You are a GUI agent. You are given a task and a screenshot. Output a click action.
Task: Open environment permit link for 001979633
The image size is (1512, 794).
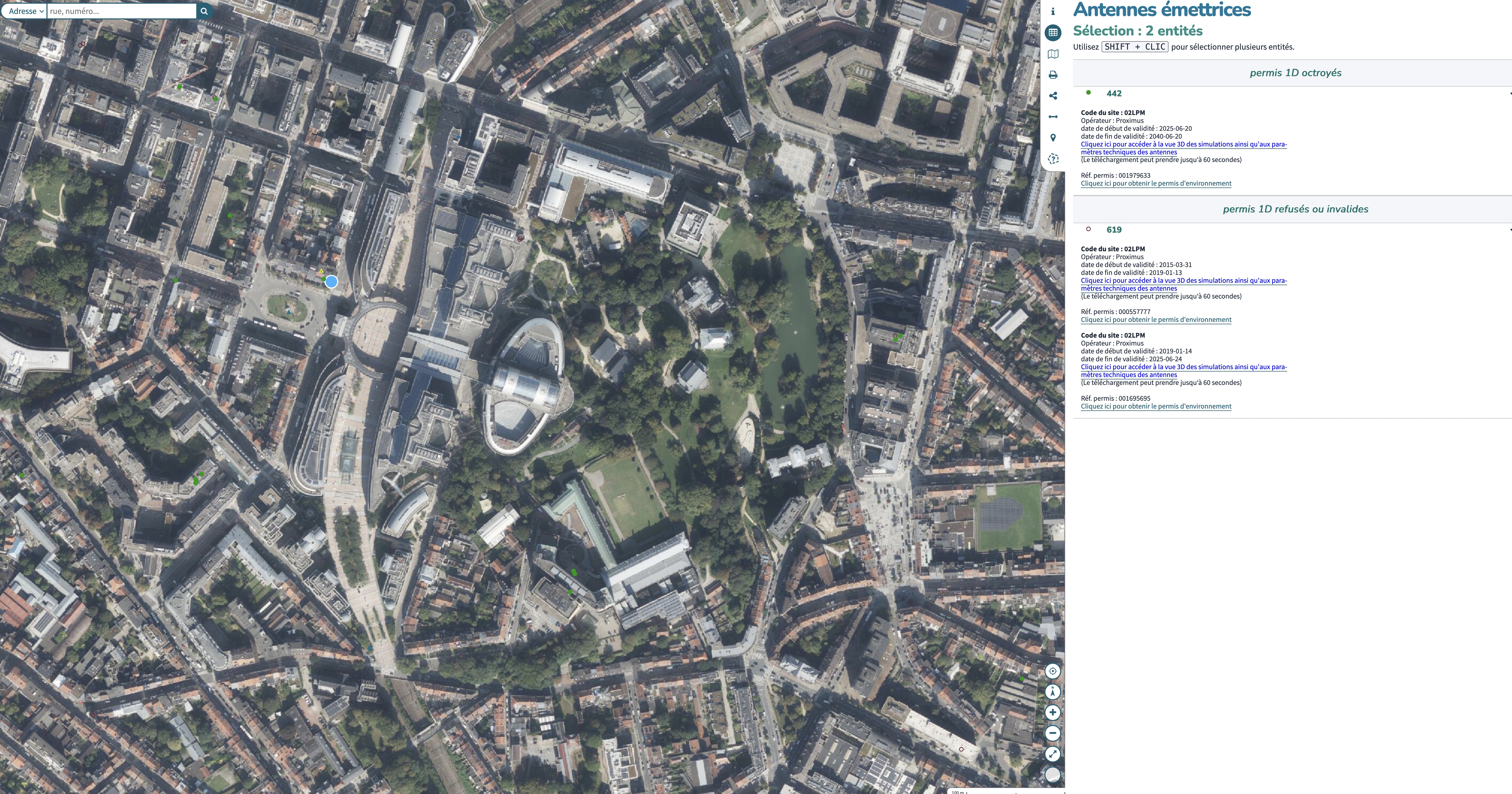tap(1156, 183)
